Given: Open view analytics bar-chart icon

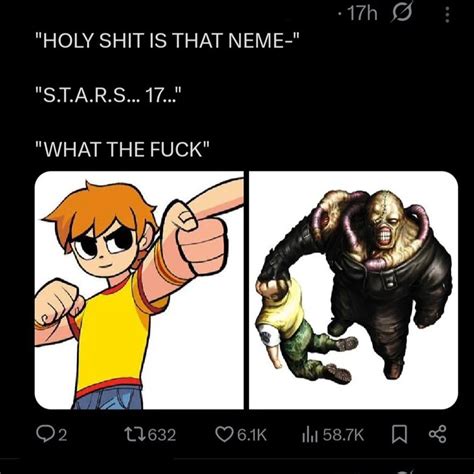Looking at the screenshot, I should pyautogui.click(x=310, y=435).
